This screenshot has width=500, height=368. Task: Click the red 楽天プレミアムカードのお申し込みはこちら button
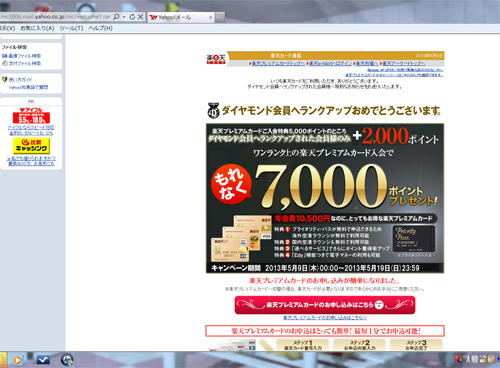[325, 305]
